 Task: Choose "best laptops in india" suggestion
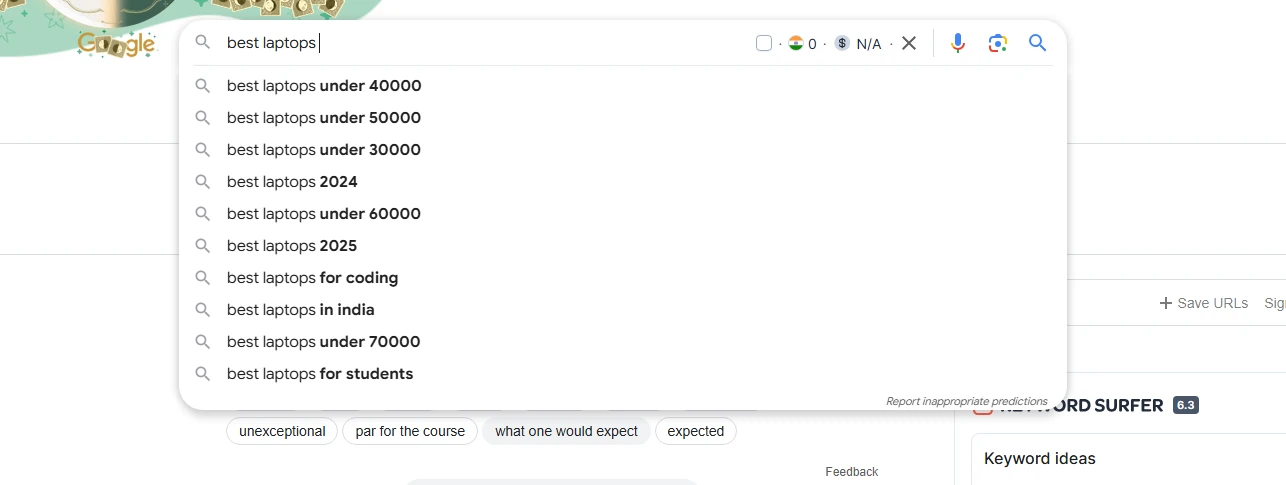click(x=300, y=310)
